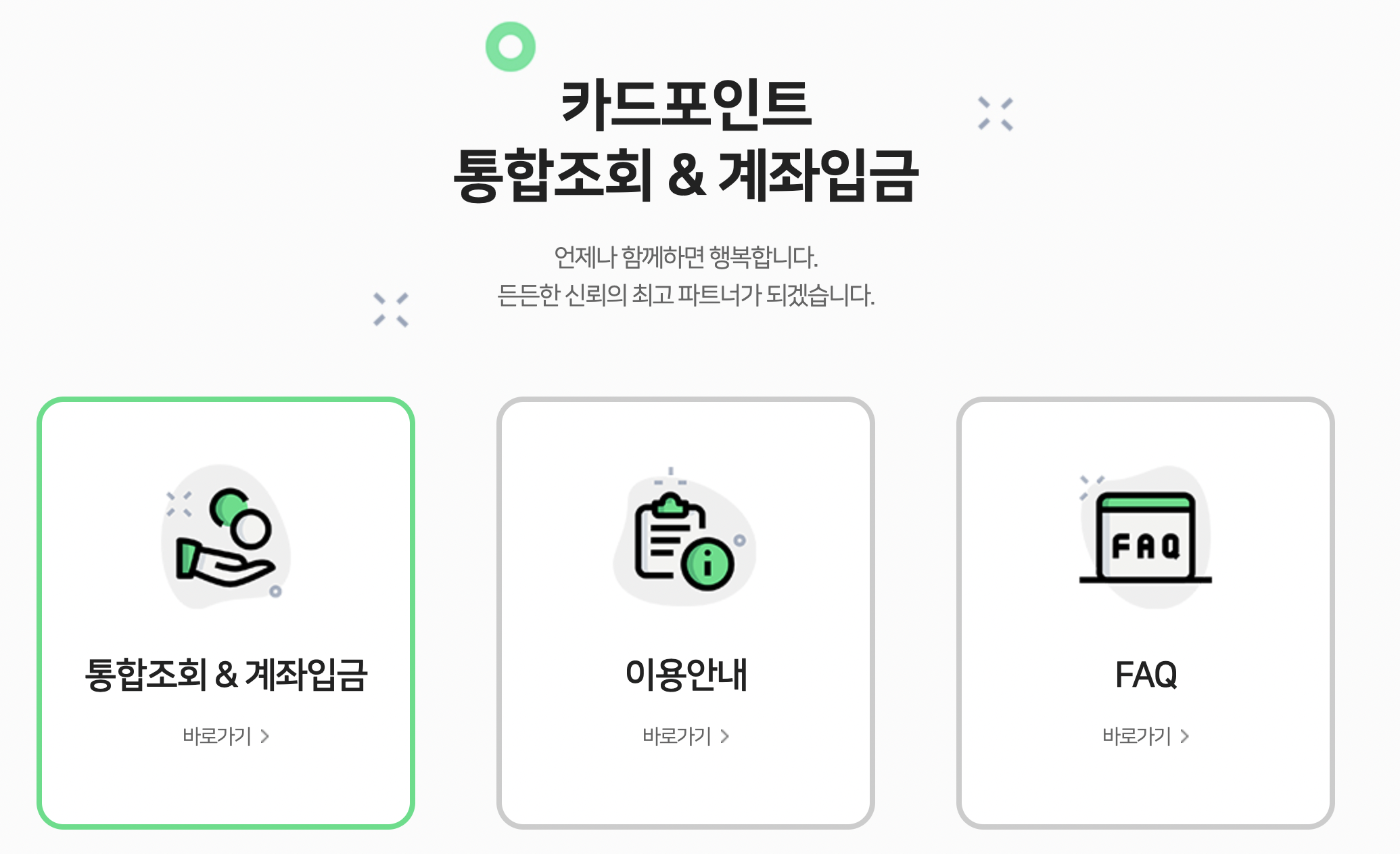Click the 카드포인트 main heading
The image size is (1400, 854).
pos(686,105)
